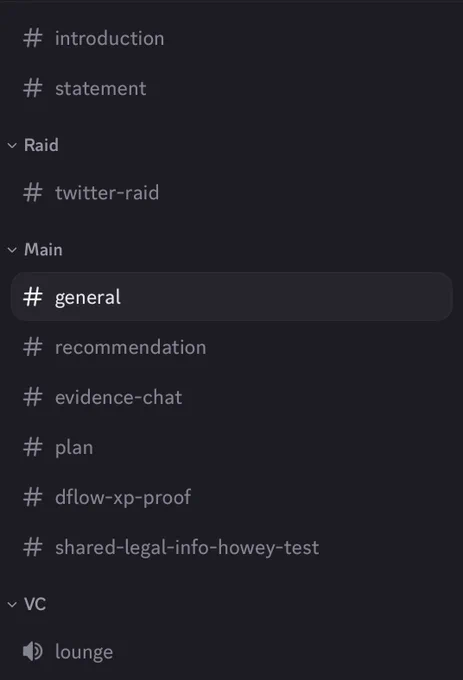Click the hash icon beside introduction
Screen dimensions: 463x680
[x=33, y=38]
